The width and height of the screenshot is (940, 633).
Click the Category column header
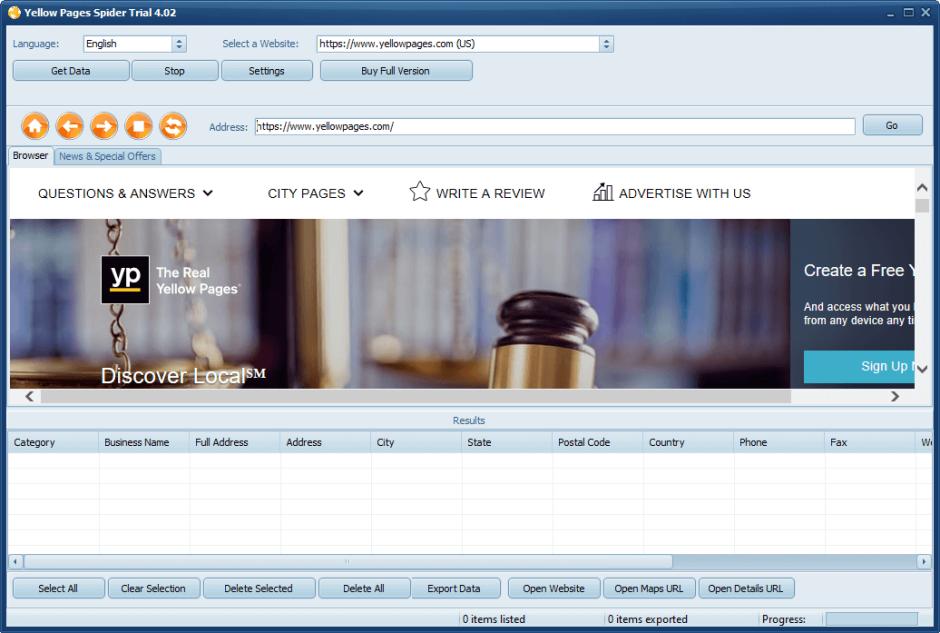53,442
